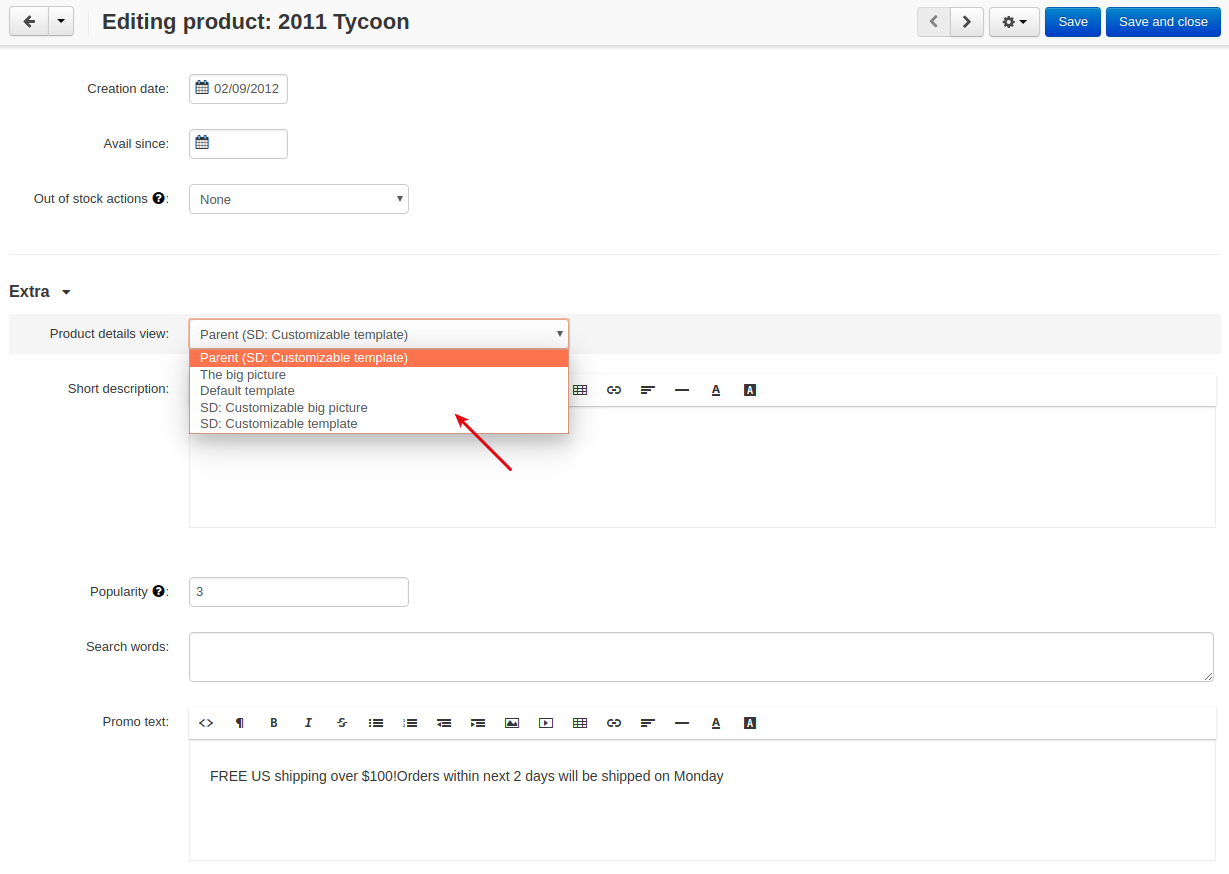Click the Popularity input field

[x=299, y=592]
